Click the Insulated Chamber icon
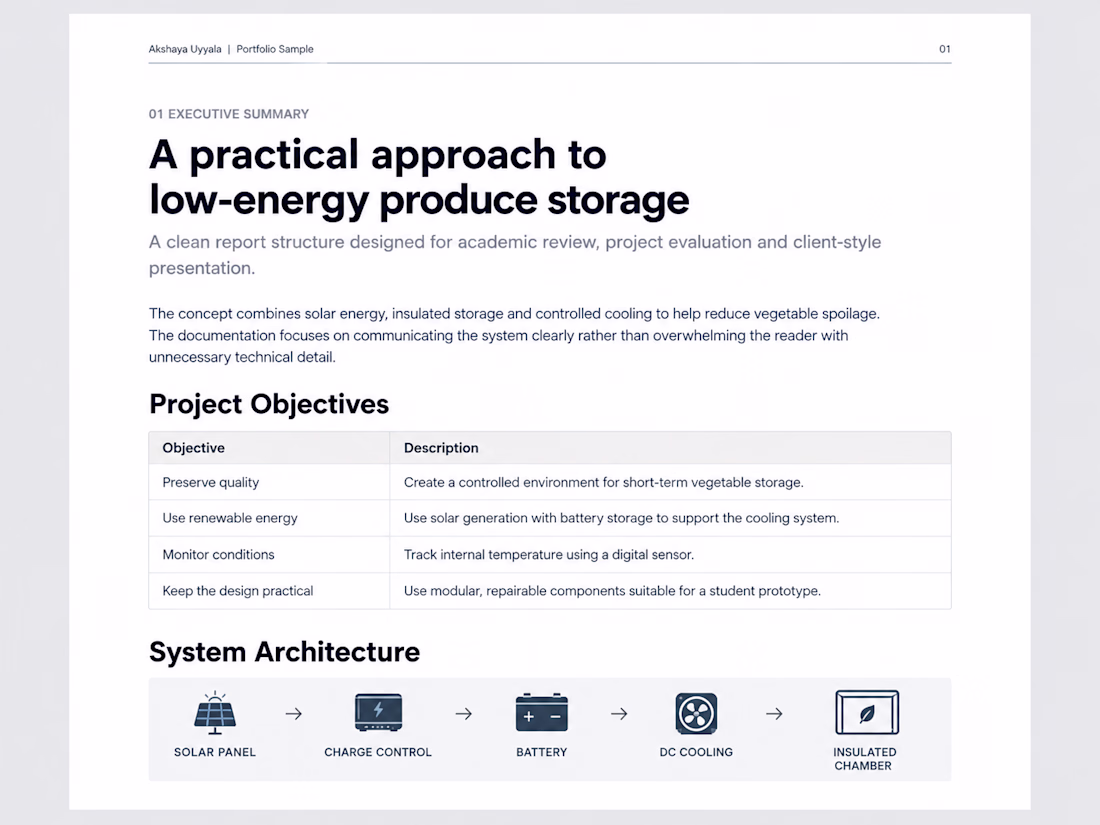Image resolution: width=1100 pixels, height=825 pixels. [867, 712]
